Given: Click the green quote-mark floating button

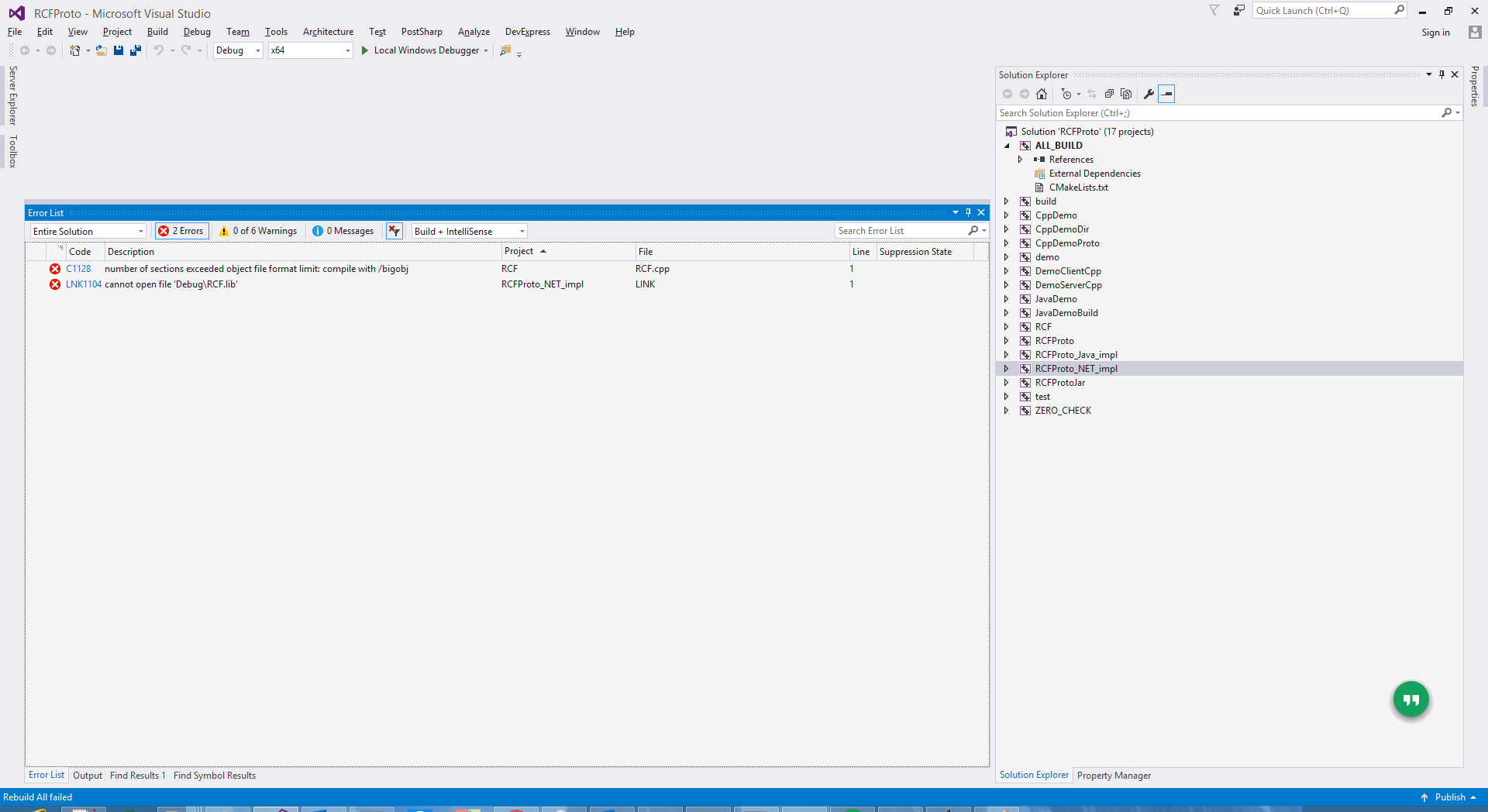Looking at the screenshot, I should point(1411,700).
